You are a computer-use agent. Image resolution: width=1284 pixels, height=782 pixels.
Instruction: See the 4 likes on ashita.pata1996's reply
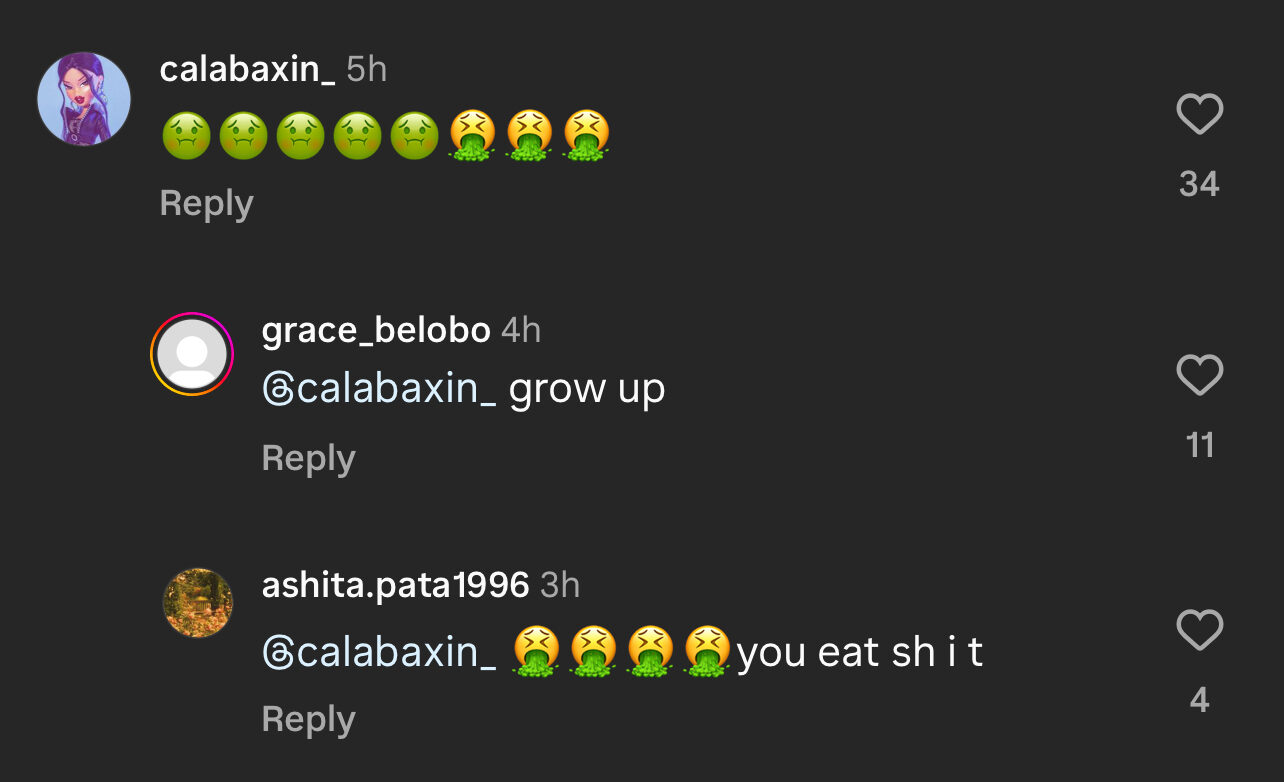(x=1199, y=700)
